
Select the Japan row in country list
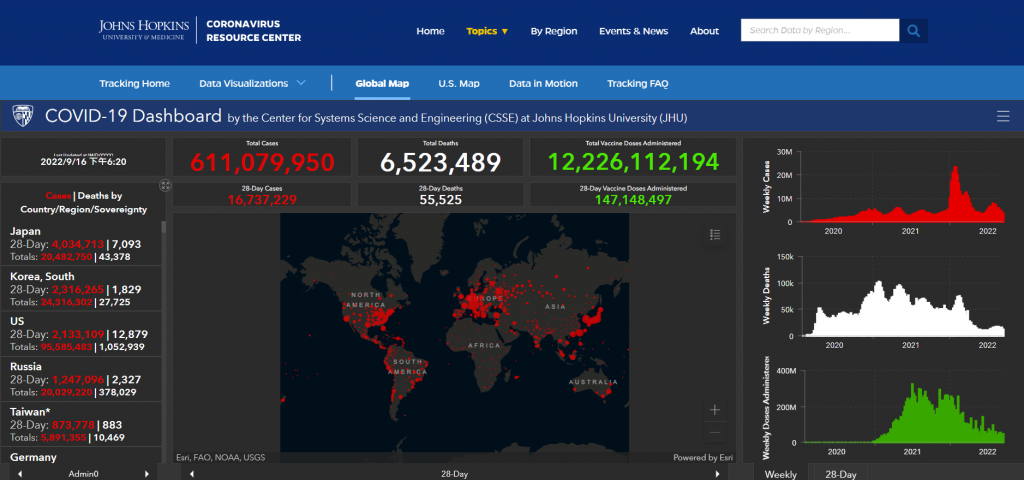tap(81, 243)
